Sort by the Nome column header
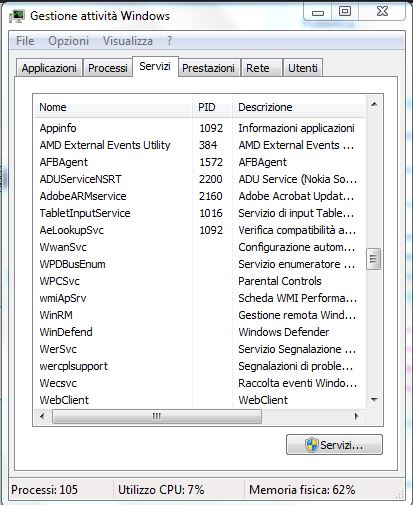 point(113,107)
